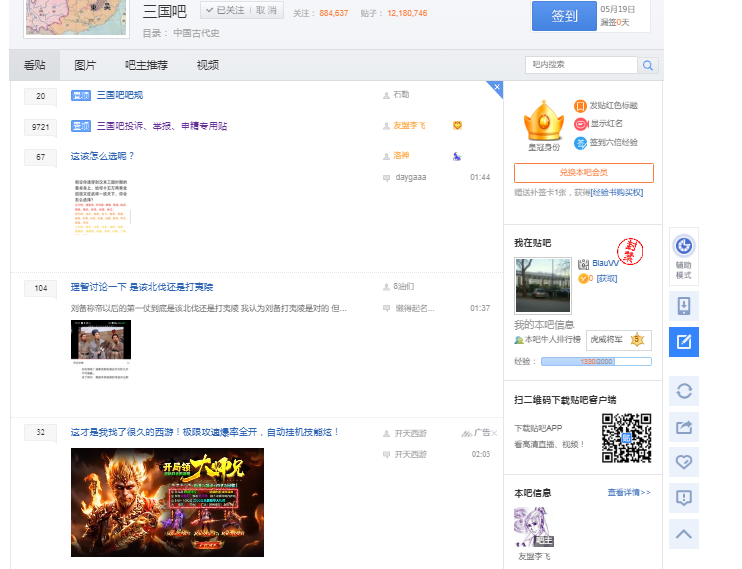Click the up chevron back-to-top button
This screenshot has height=569, width=742.
684,534
